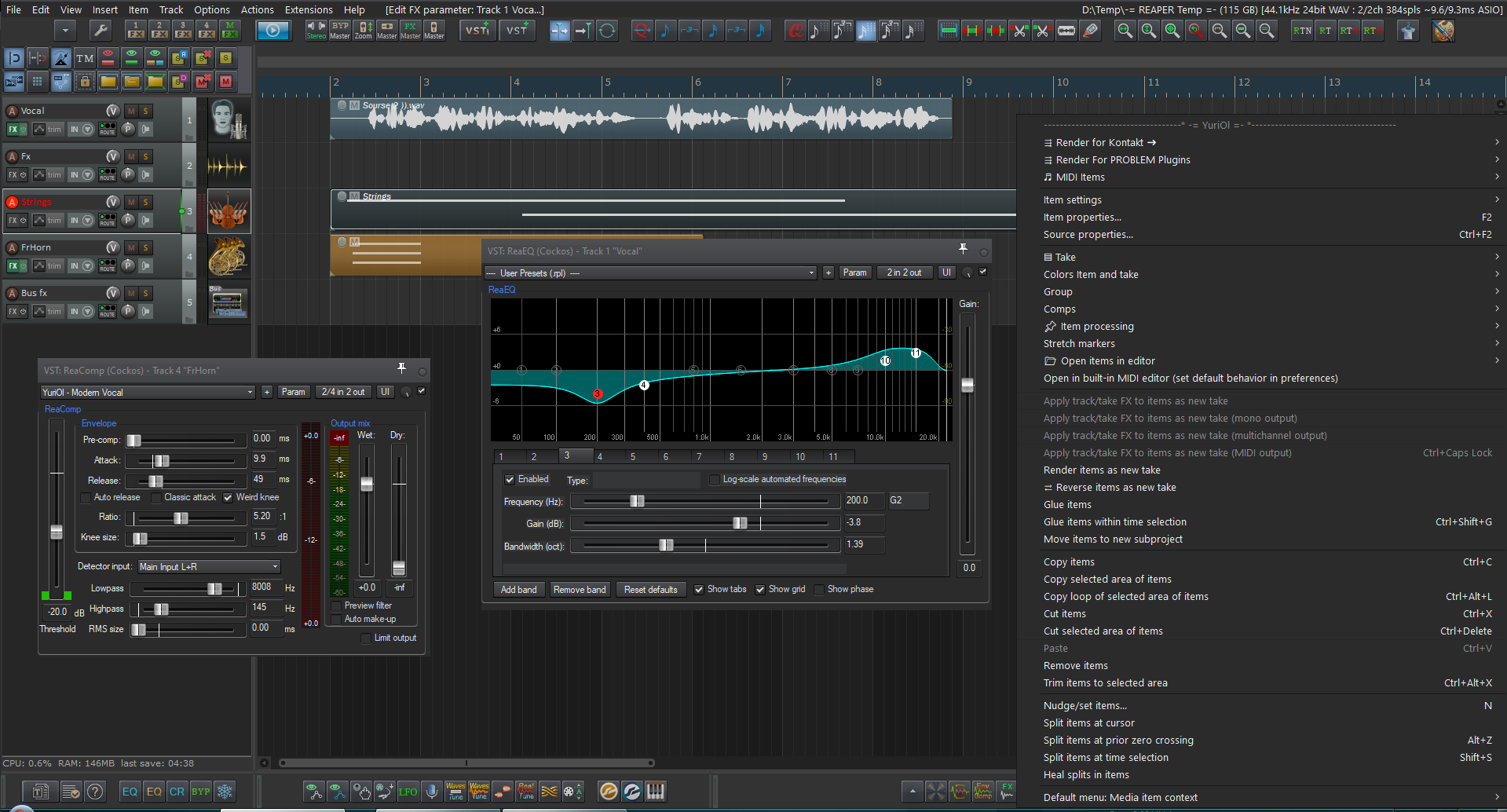Click the paint palette theme icon
The width and height of the screenshot is (1507, 812).
1443,31
